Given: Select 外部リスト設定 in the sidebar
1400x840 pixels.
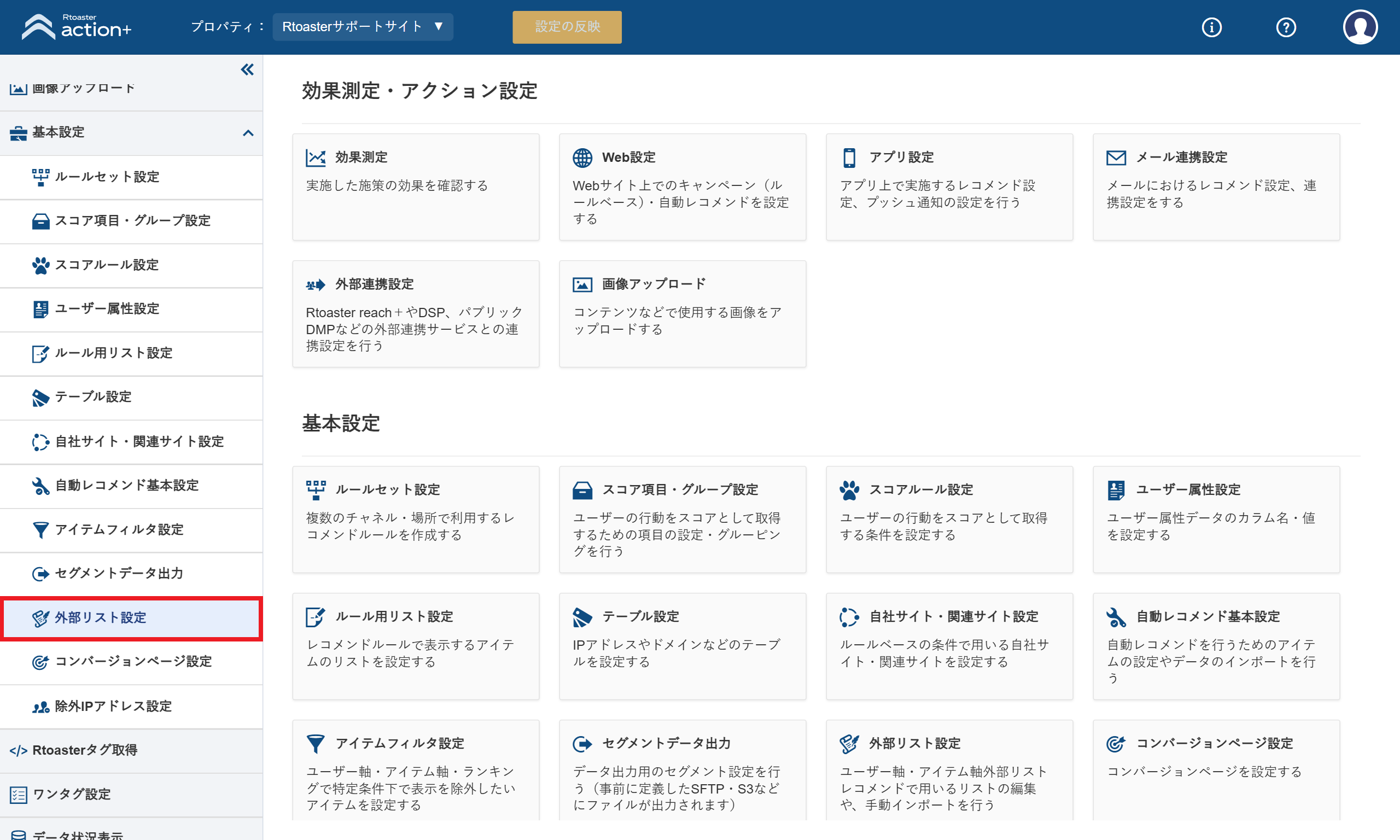Looking at the screenshot, I should tap(131, 618).
